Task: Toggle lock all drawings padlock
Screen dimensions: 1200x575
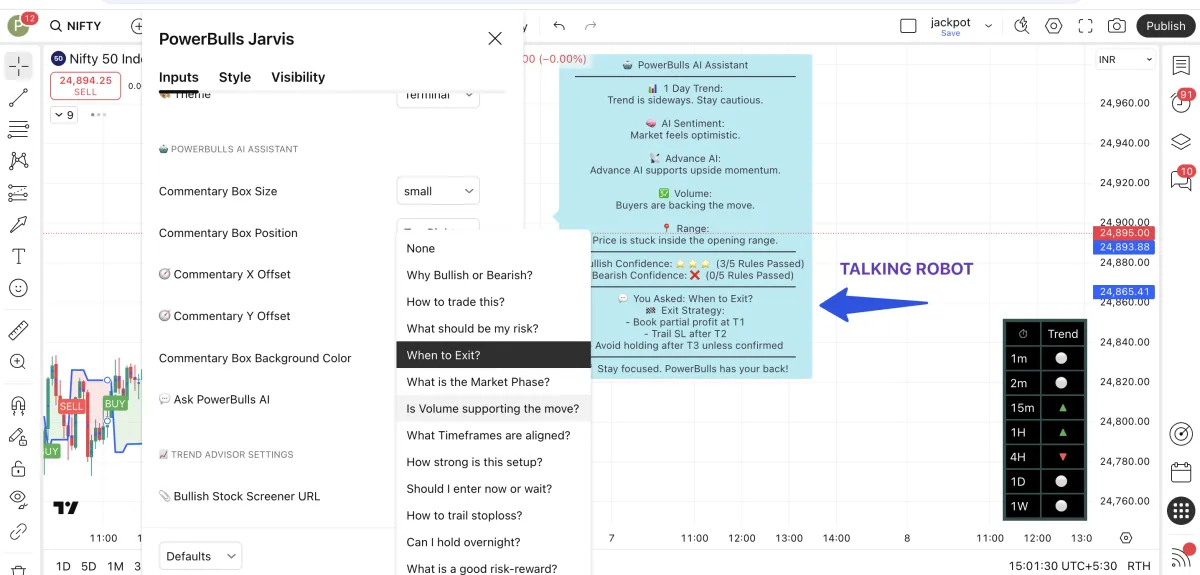Action: (x=18, y=468)
